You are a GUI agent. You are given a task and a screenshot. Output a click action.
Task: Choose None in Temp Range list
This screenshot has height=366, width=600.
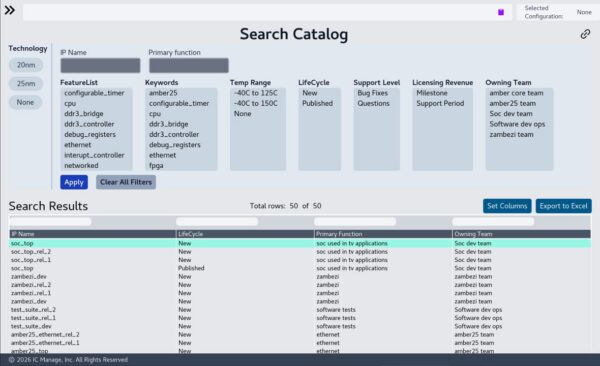coord(243,114)
